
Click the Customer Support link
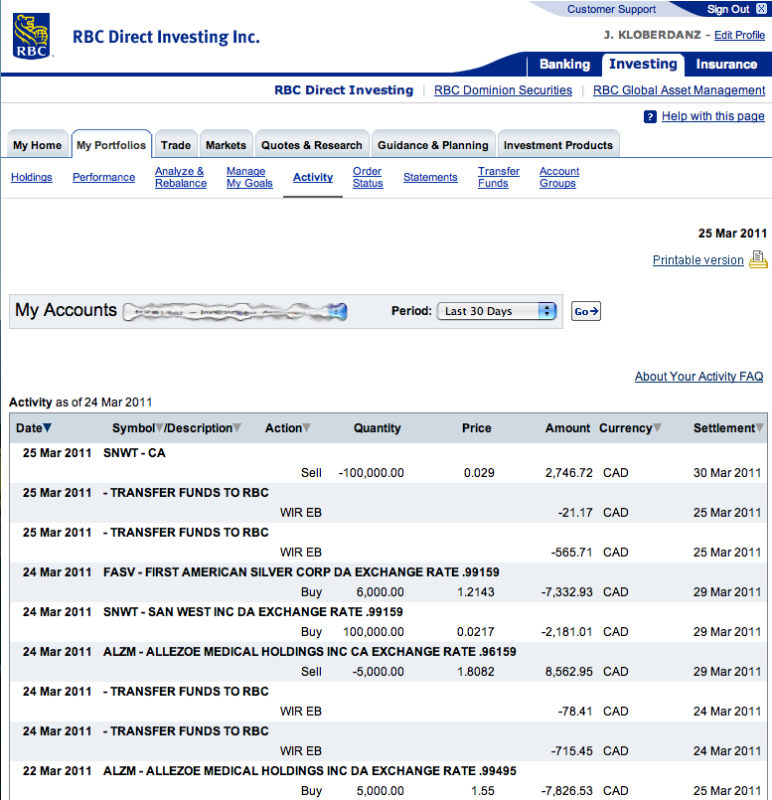coord(611,9)
